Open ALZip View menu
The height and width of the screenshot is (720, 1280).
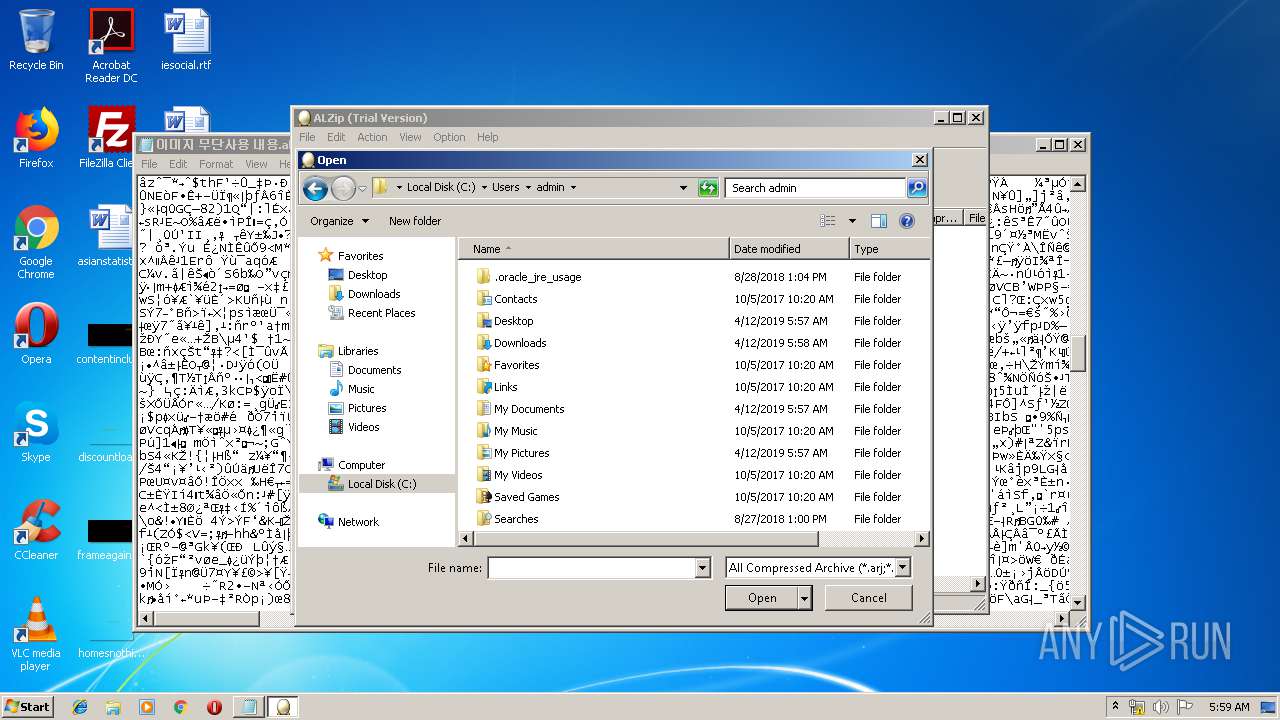coord(410,137)
